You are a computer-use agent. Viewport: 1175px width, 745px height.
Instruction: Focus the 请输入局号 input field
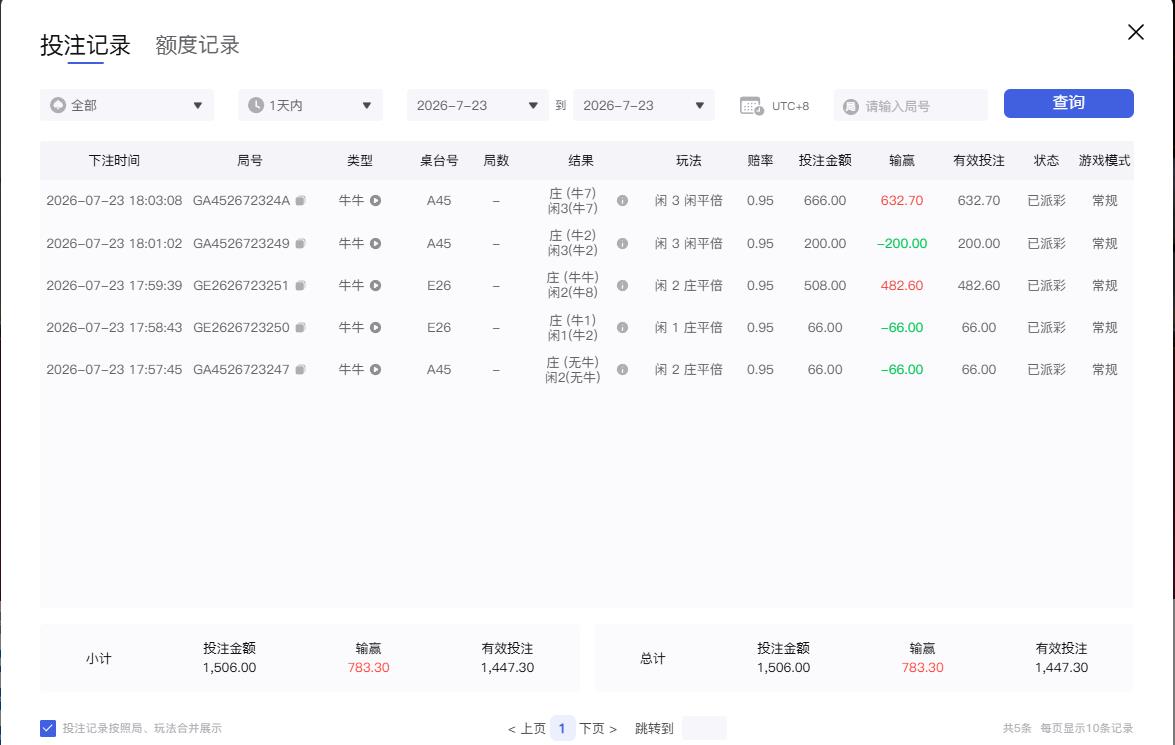click(x=910, y=106)
